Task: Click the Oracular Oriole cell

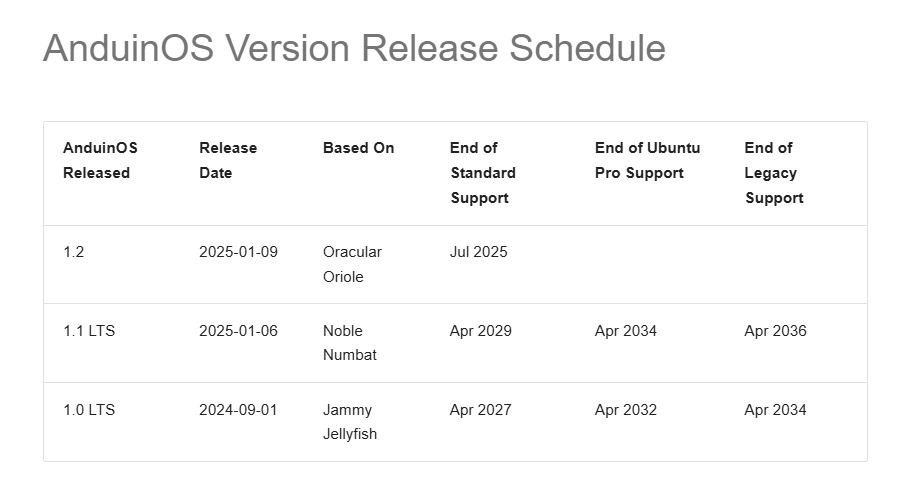Action: point(352,264)
